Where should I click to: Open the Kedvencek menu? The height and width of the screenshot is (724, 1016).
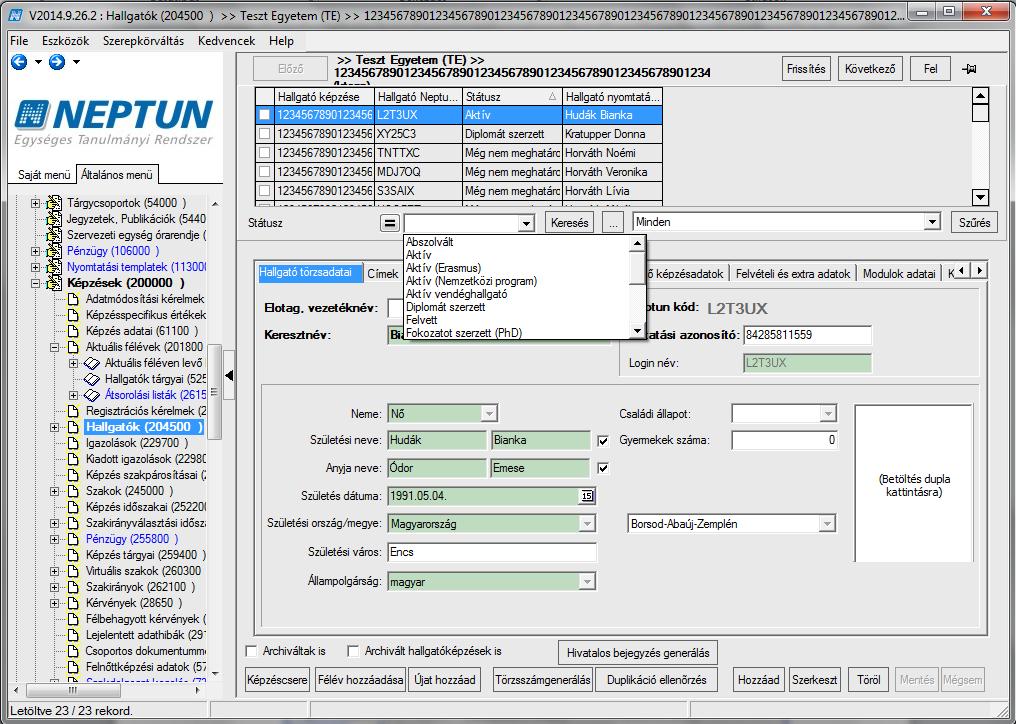pos(227,41)
